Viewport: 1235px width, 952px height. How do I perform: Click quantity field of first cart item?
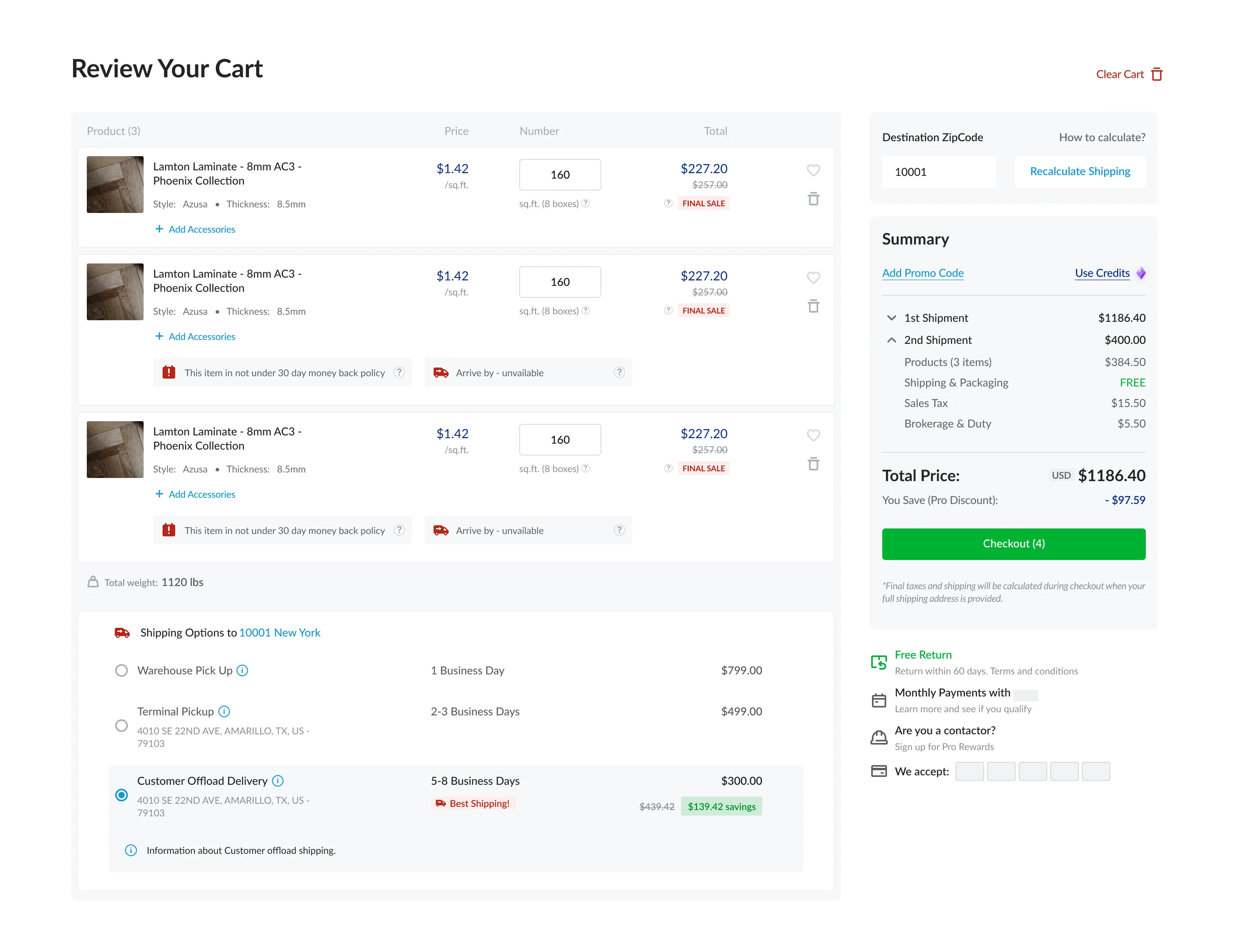coord(560,174)
